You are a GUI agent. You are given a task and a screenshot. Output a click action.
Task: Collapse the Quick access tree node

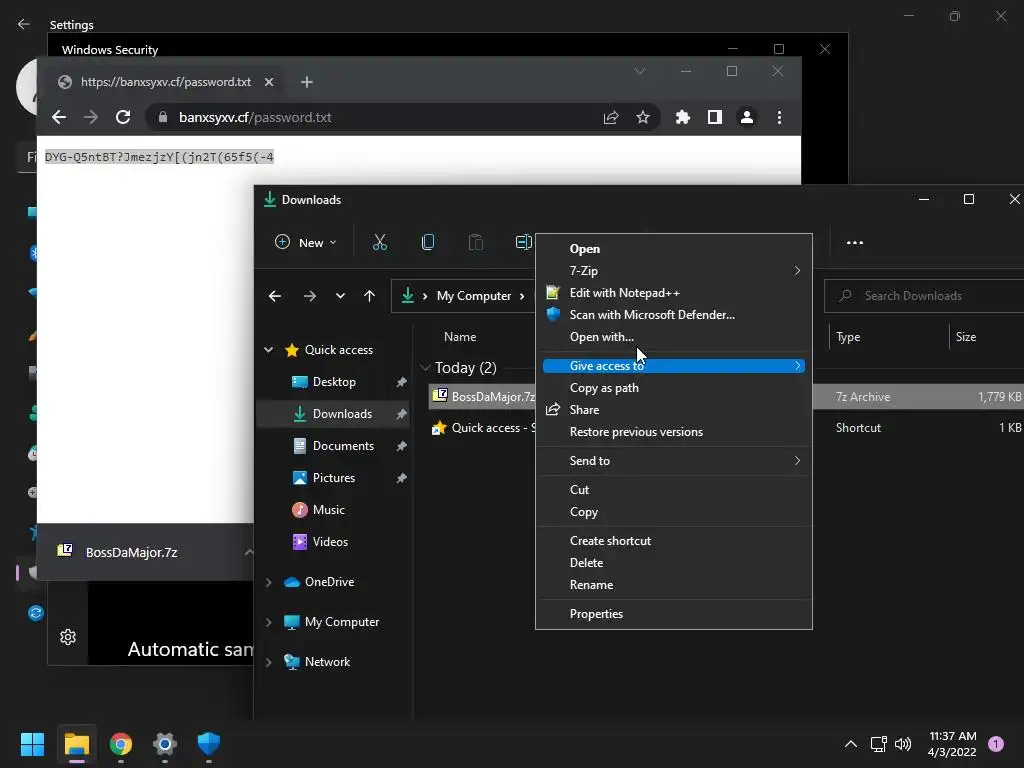pyautogui.click(x=268, y=350)
